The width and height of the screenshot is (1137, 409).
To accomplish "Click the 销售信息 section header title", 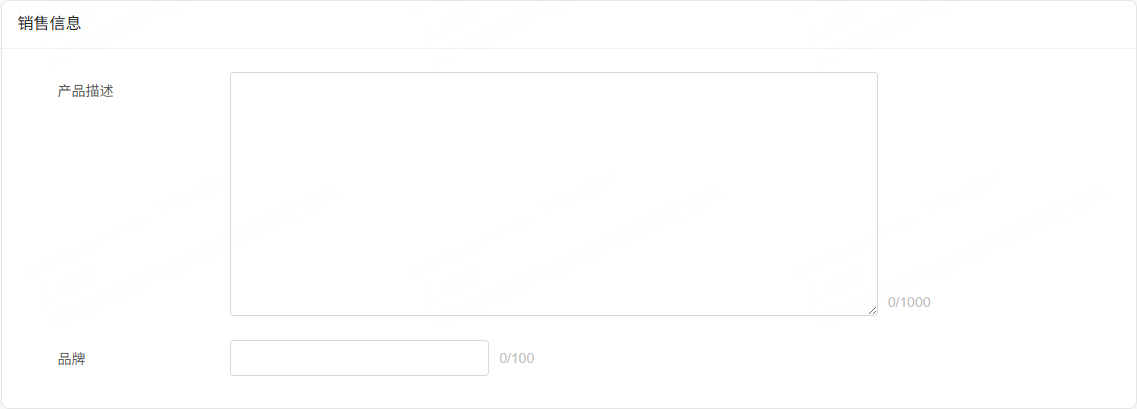I will click(x=50, y=24).
